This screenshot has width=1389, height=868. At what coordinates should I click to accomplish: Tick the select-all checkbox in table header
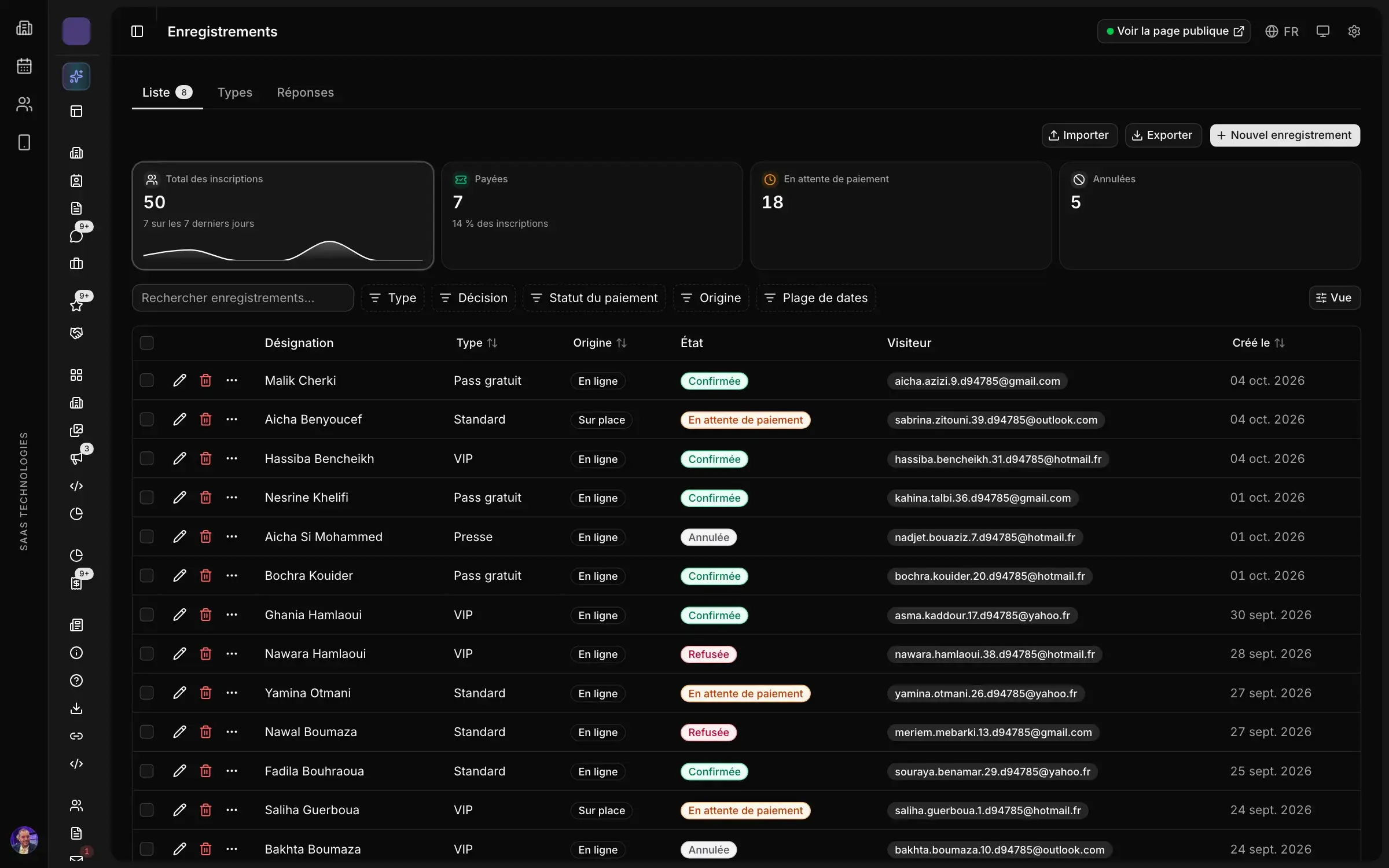click(x=147, y=343)
